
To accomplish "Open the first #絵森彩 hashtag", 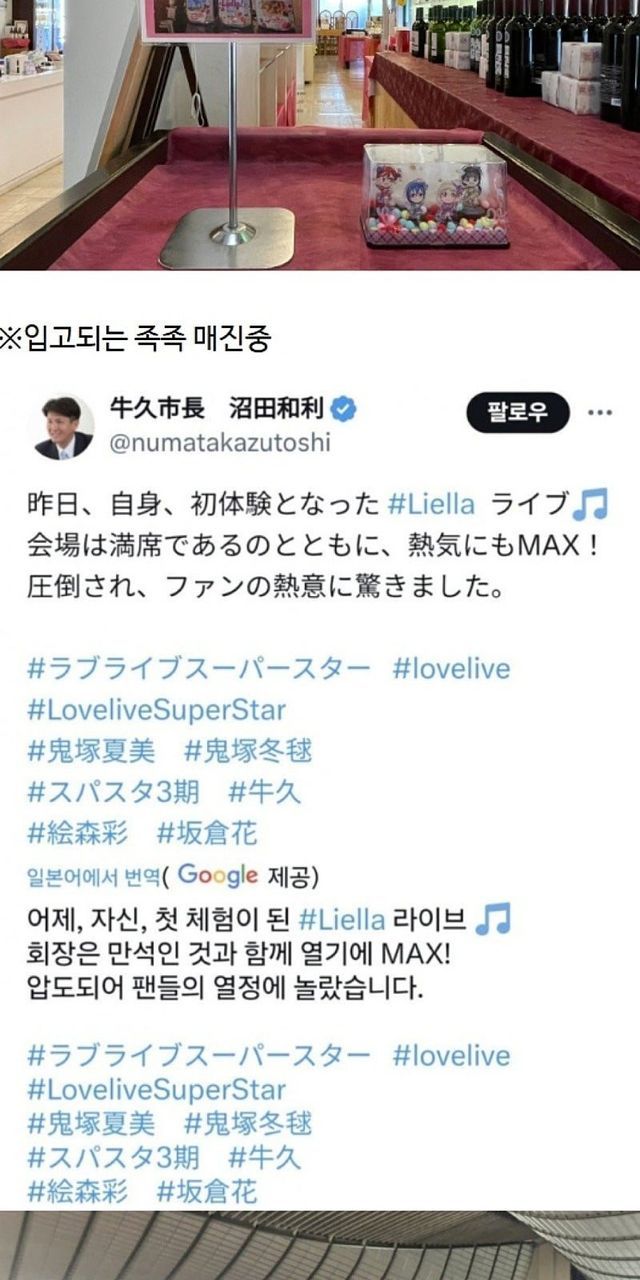I will [x=78, y=832].
